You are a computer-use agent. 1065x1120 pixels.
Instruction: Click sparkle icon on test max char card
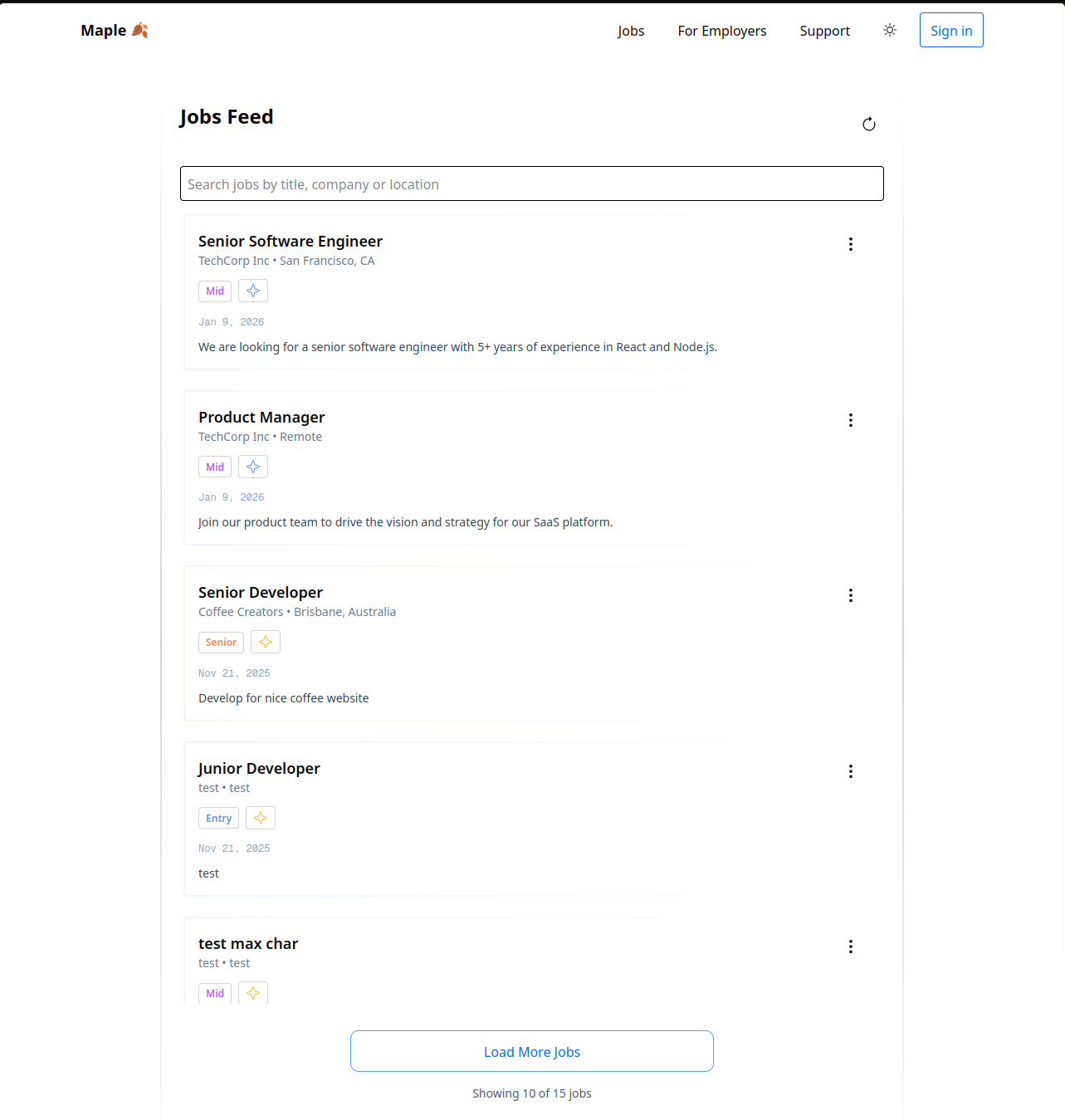(253, 993)
